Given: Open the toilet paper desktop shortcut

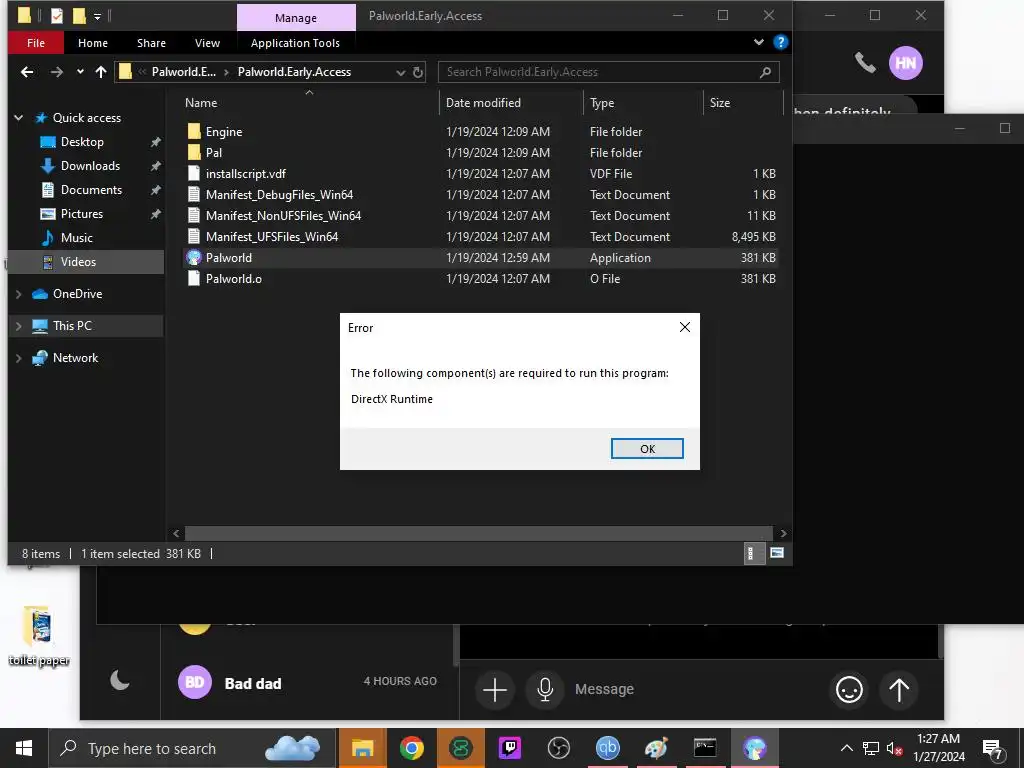Looking at the screenshot, I should pos(39,636).
